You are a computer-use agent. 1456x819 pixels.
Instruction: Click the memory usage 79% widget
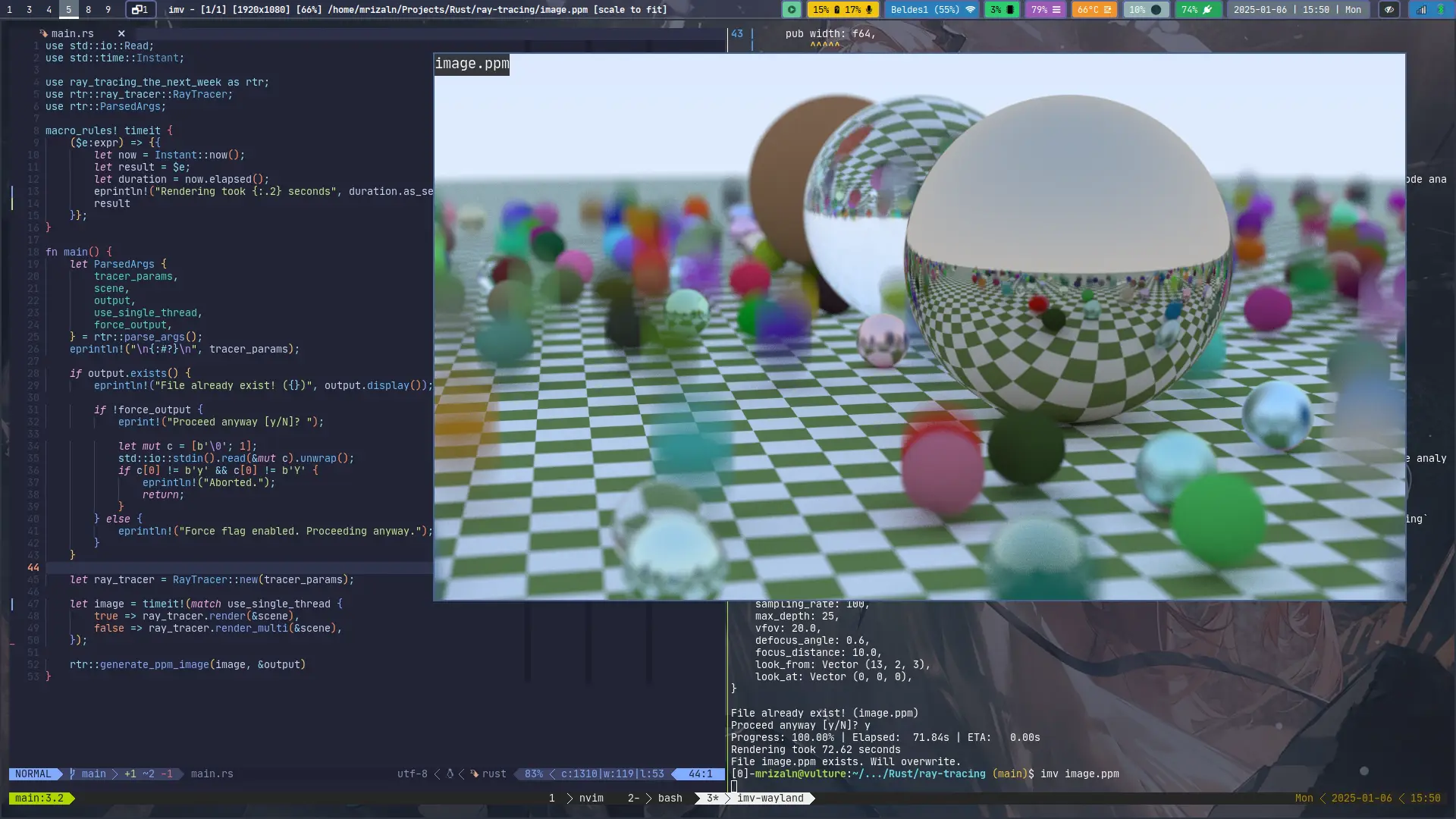pyautogui.click(x=1046, y=10)
